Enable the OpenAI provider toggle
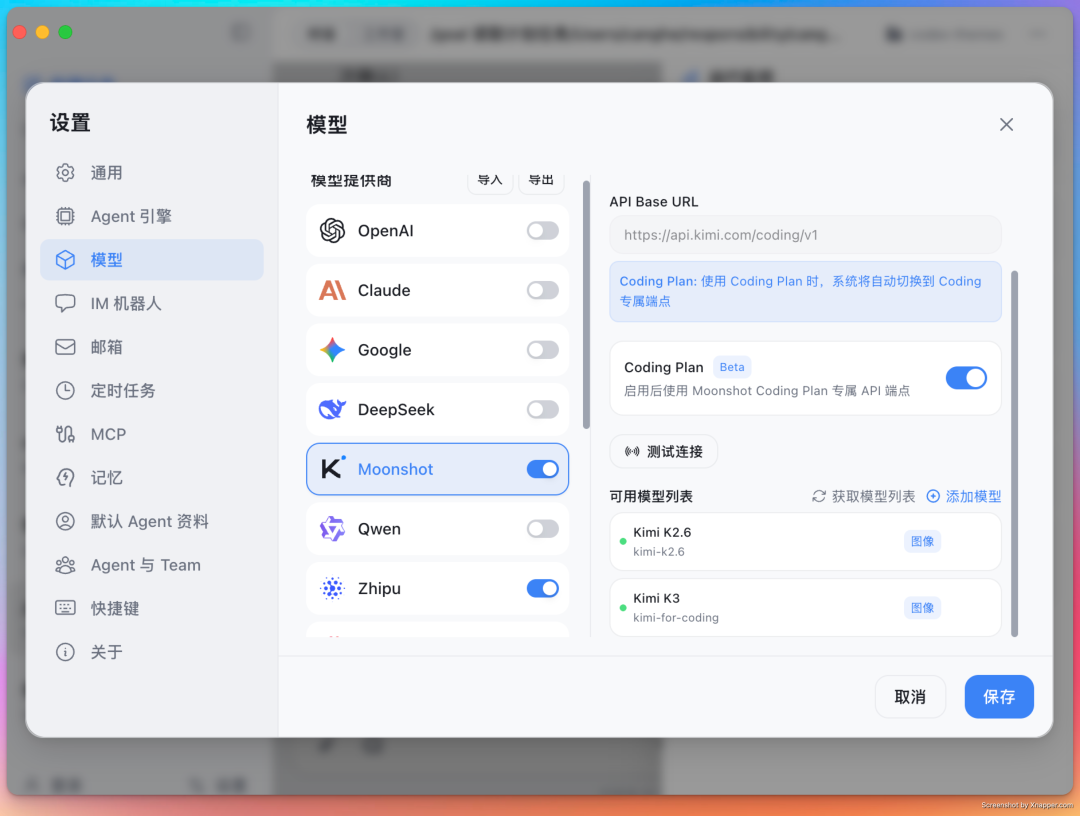Screen dimensions: 1080x816 pos(543,231)
